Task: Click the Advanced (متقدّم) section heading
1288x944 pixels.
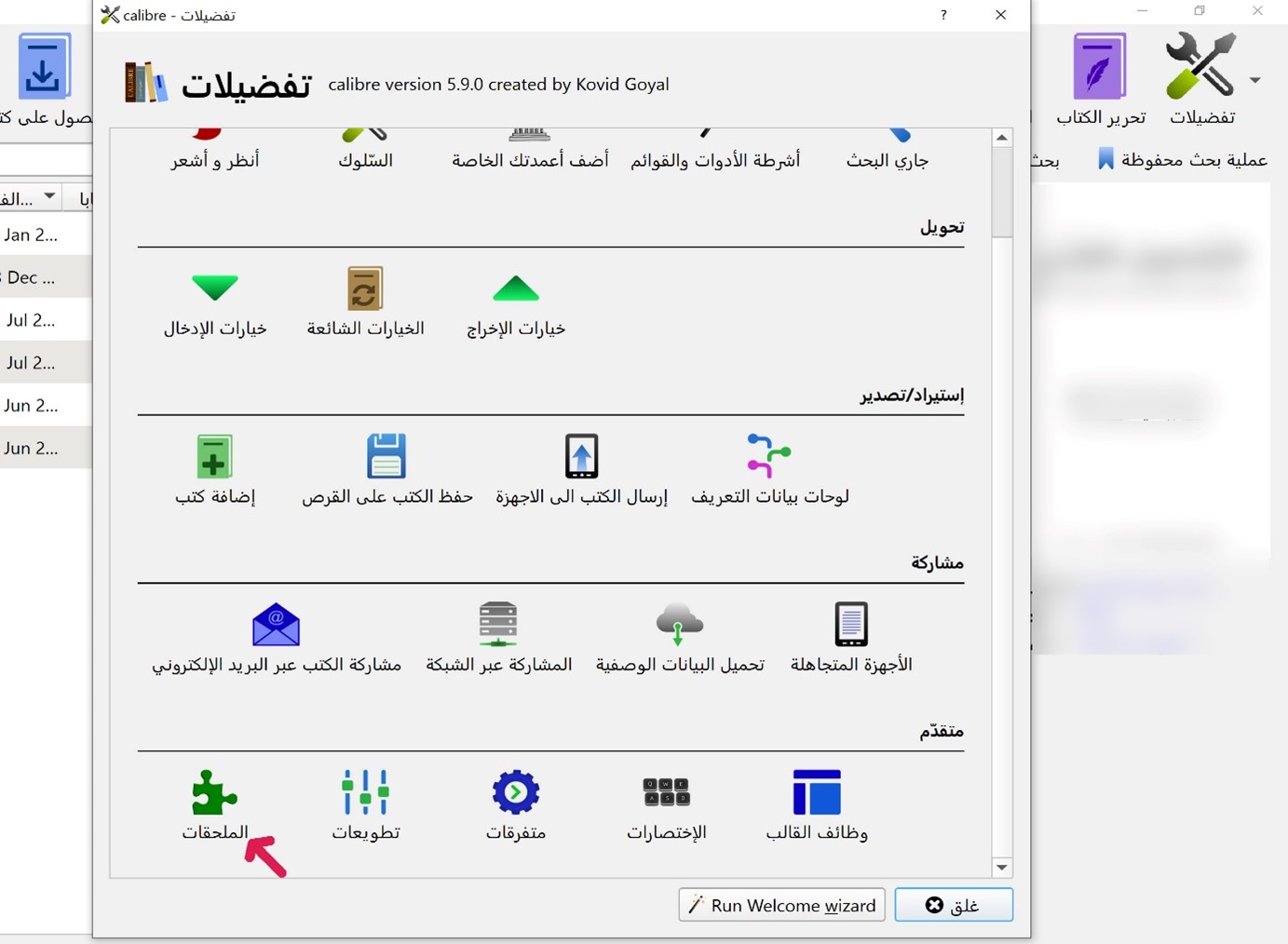Action: pyautogui.click(x=942, y=731)
